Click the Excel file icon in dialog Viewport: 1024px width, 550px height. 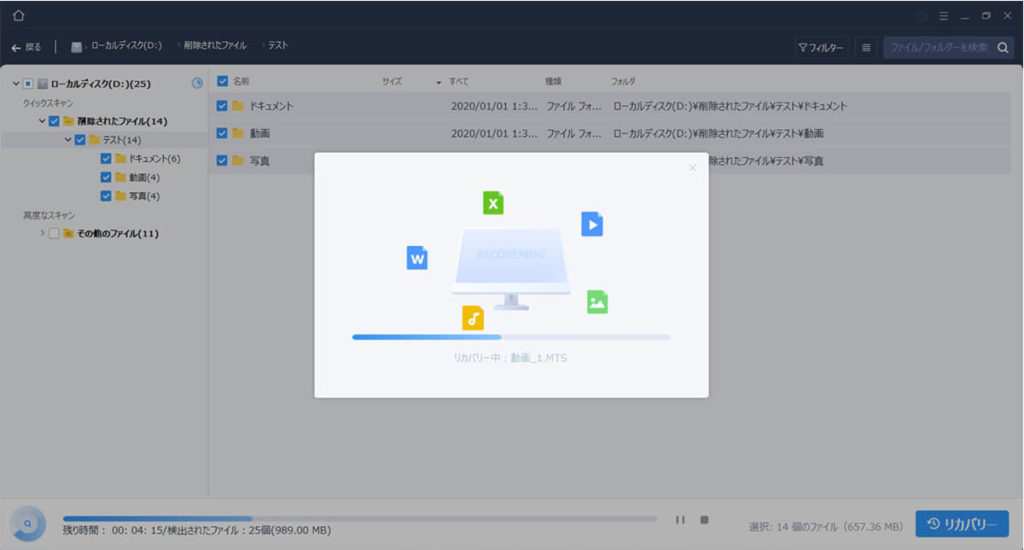[493, 203]
